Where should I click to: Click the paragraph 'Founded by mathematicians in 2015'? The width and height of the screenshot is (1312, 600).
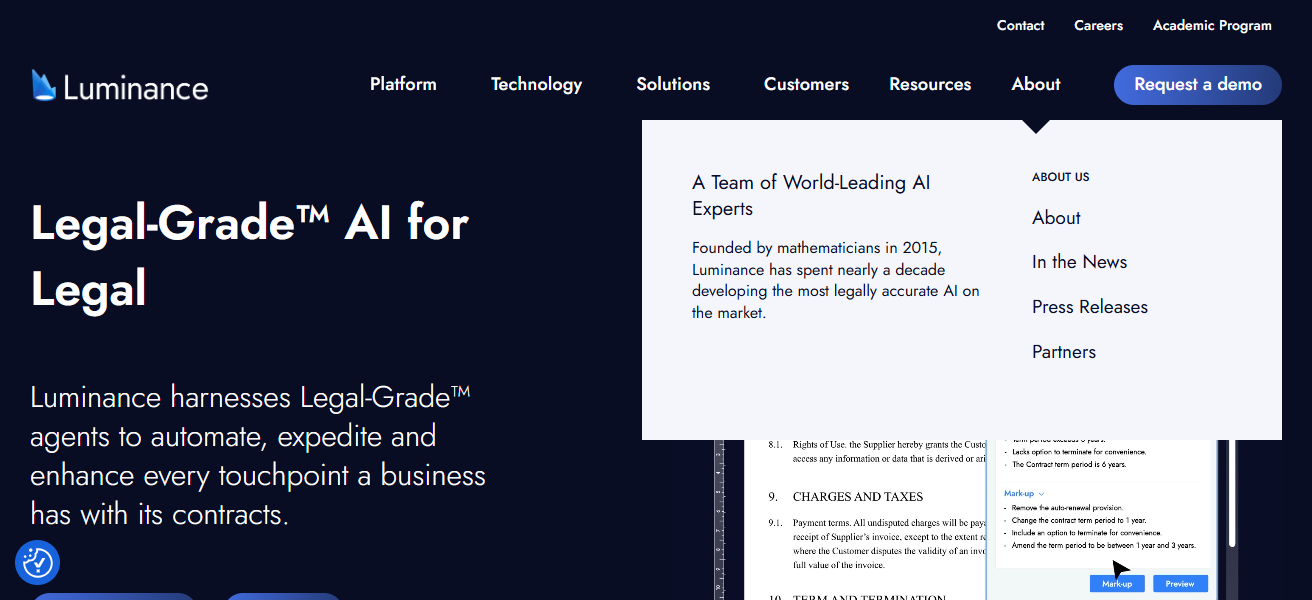pyautogui.click(x=836, y=279)
